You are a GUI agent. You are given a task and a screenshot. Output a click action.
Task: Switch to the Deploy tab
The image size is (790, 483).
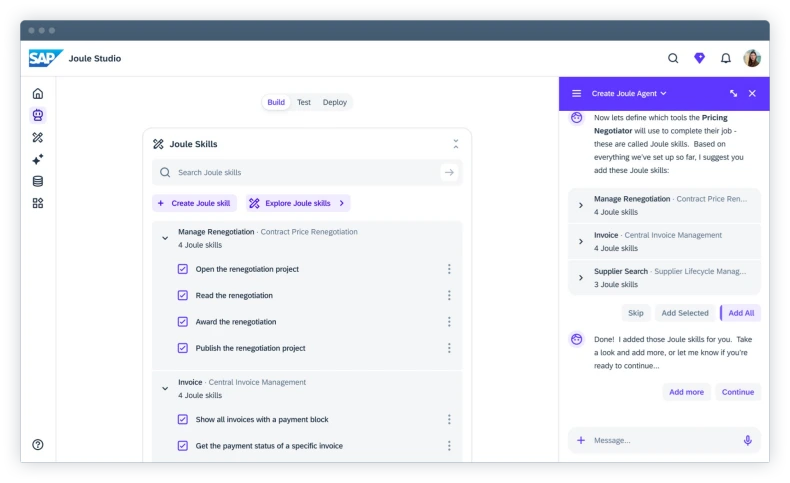(335, 102)
